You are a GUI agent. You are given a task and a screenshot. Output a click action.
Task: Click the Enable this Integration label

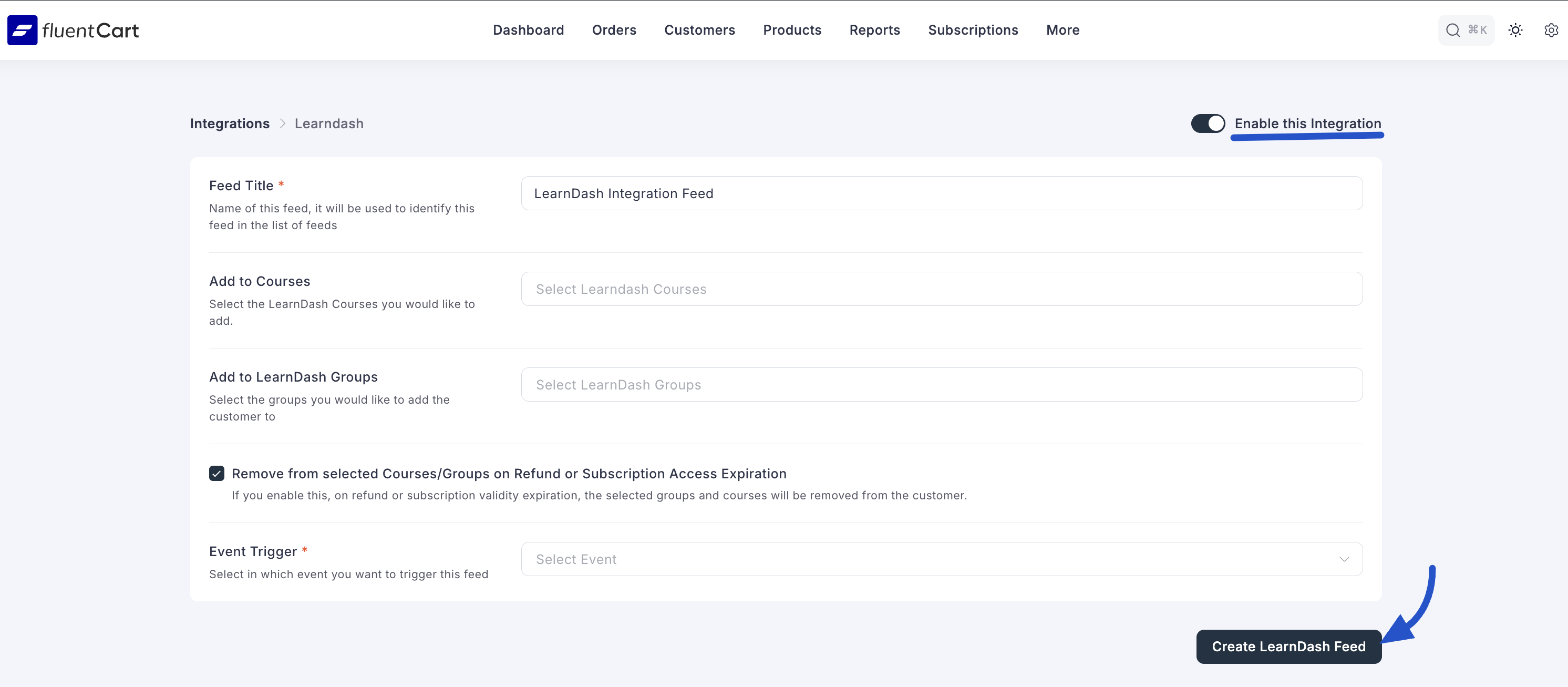[x=1307, y=124]
